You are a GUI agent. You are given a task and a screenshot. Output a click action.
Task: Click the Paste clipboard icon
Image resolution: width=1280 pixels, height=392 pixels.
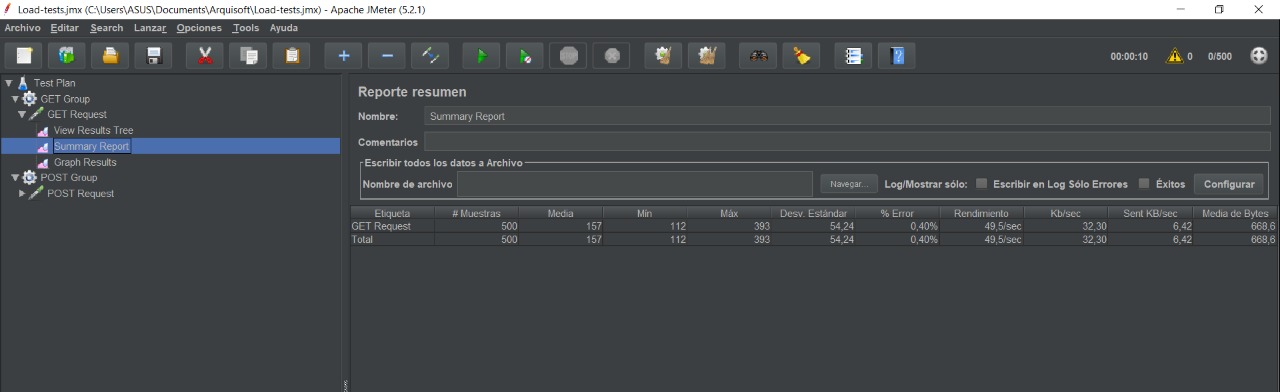pos(291,56)
